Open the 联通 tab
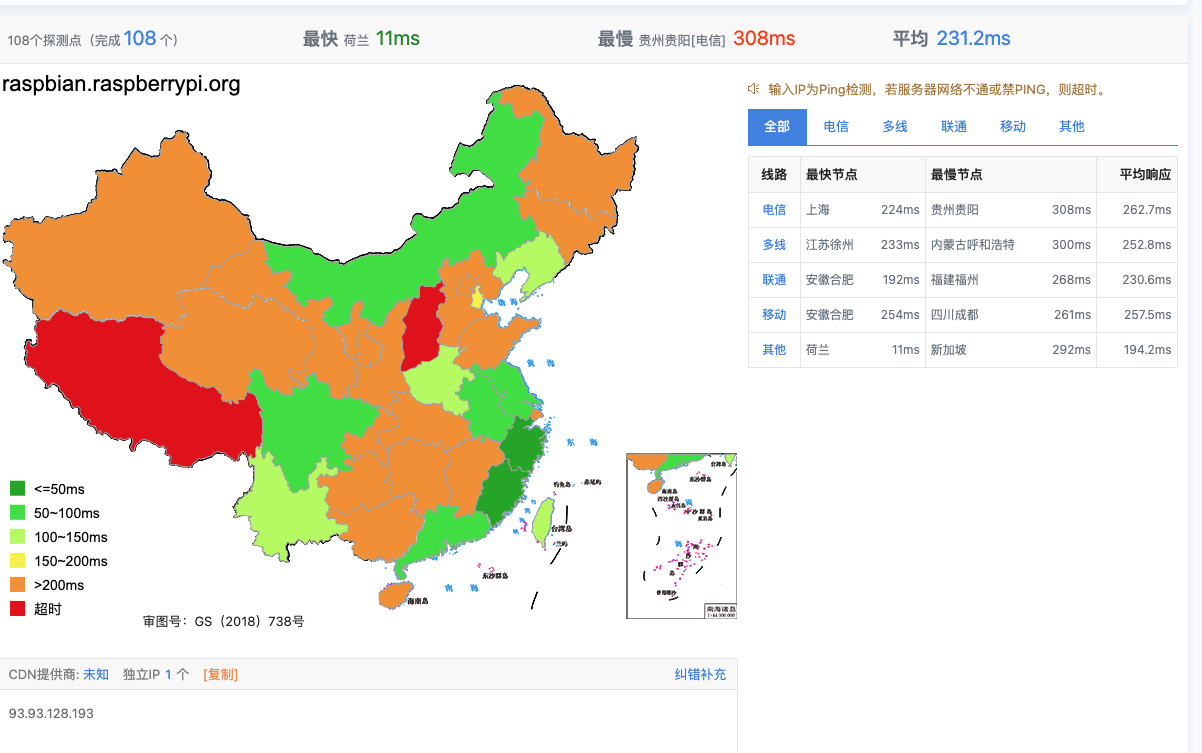 click(954, 127)
